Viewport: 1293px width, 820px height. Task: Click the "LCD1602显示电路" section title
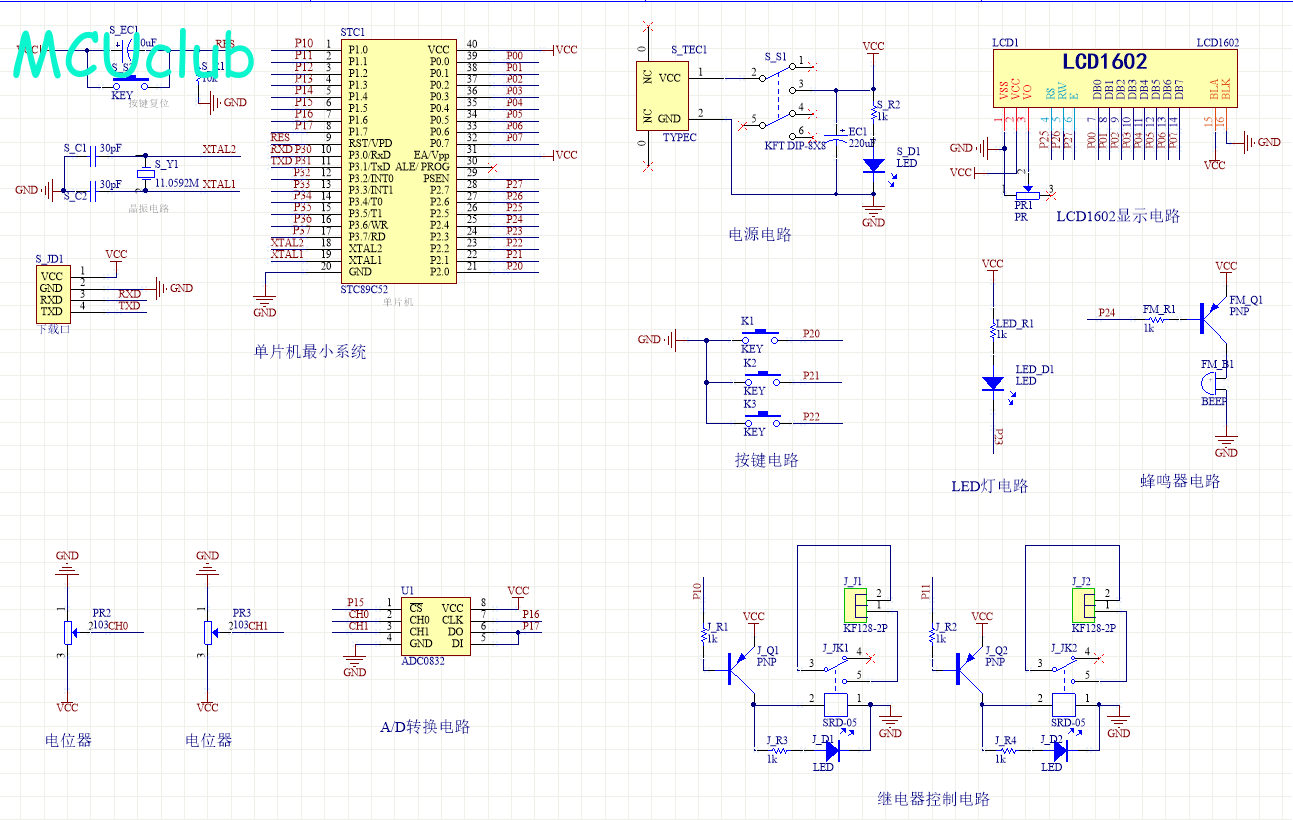1117,216
